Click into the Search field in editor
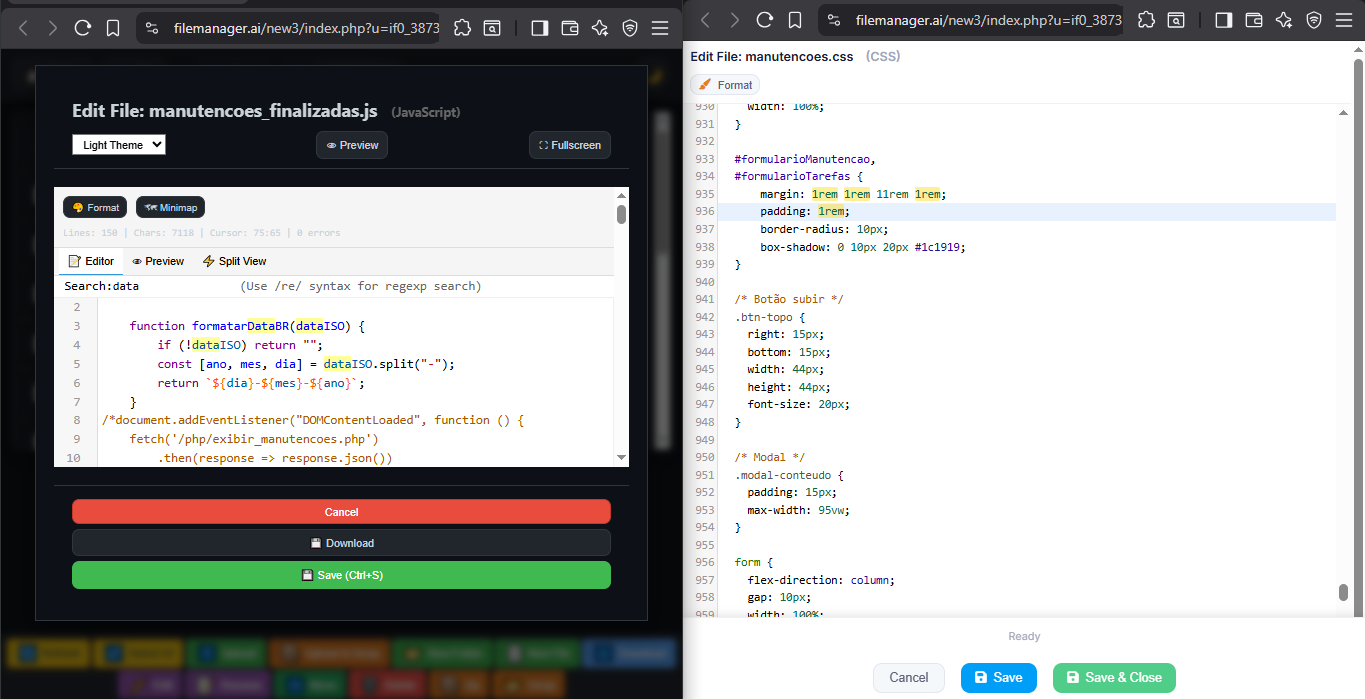This screenshot has width=1365, height=699. pos(170,286)
